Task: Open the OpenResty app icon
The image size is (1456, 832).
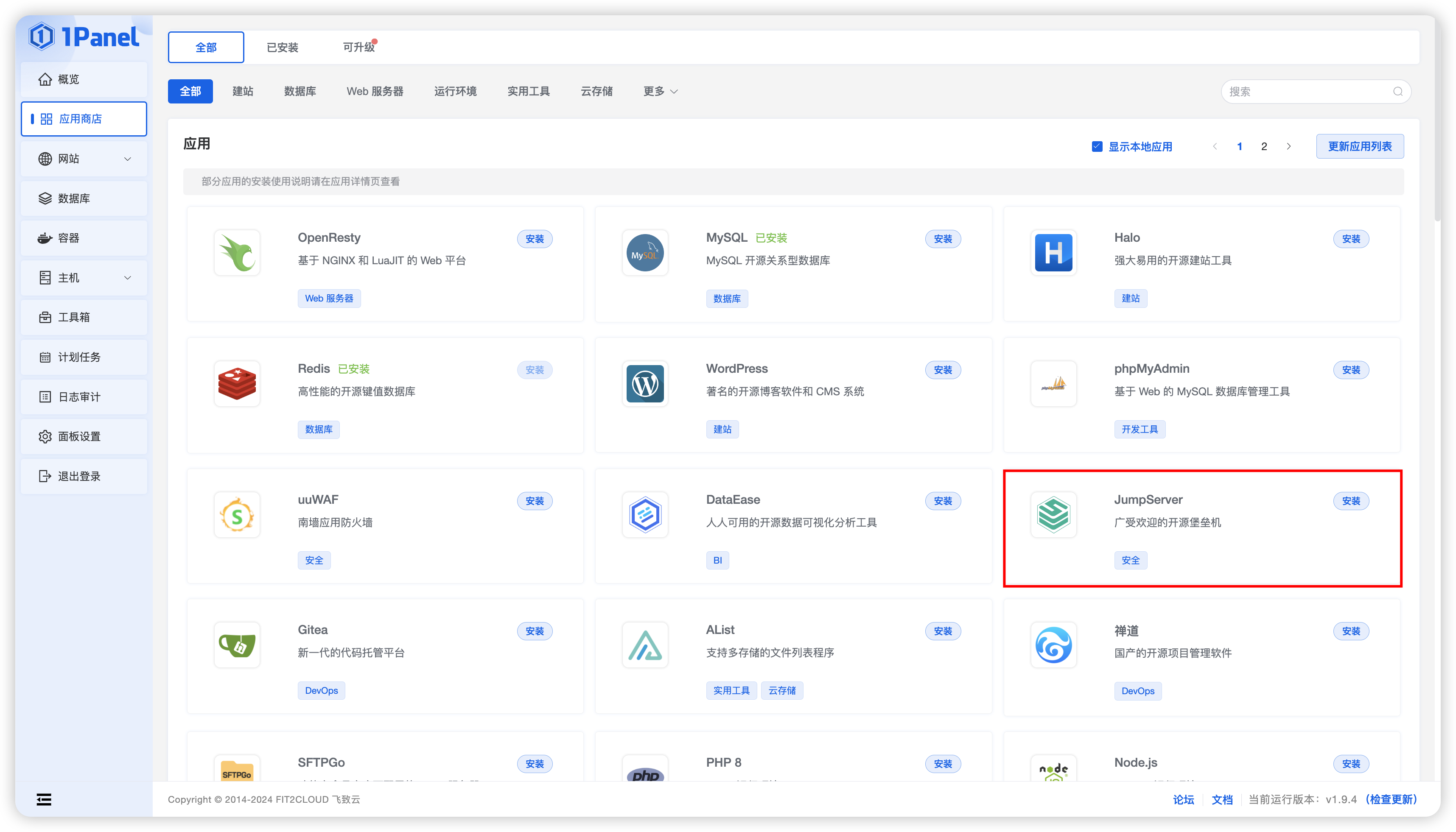Action: (237, 253)
